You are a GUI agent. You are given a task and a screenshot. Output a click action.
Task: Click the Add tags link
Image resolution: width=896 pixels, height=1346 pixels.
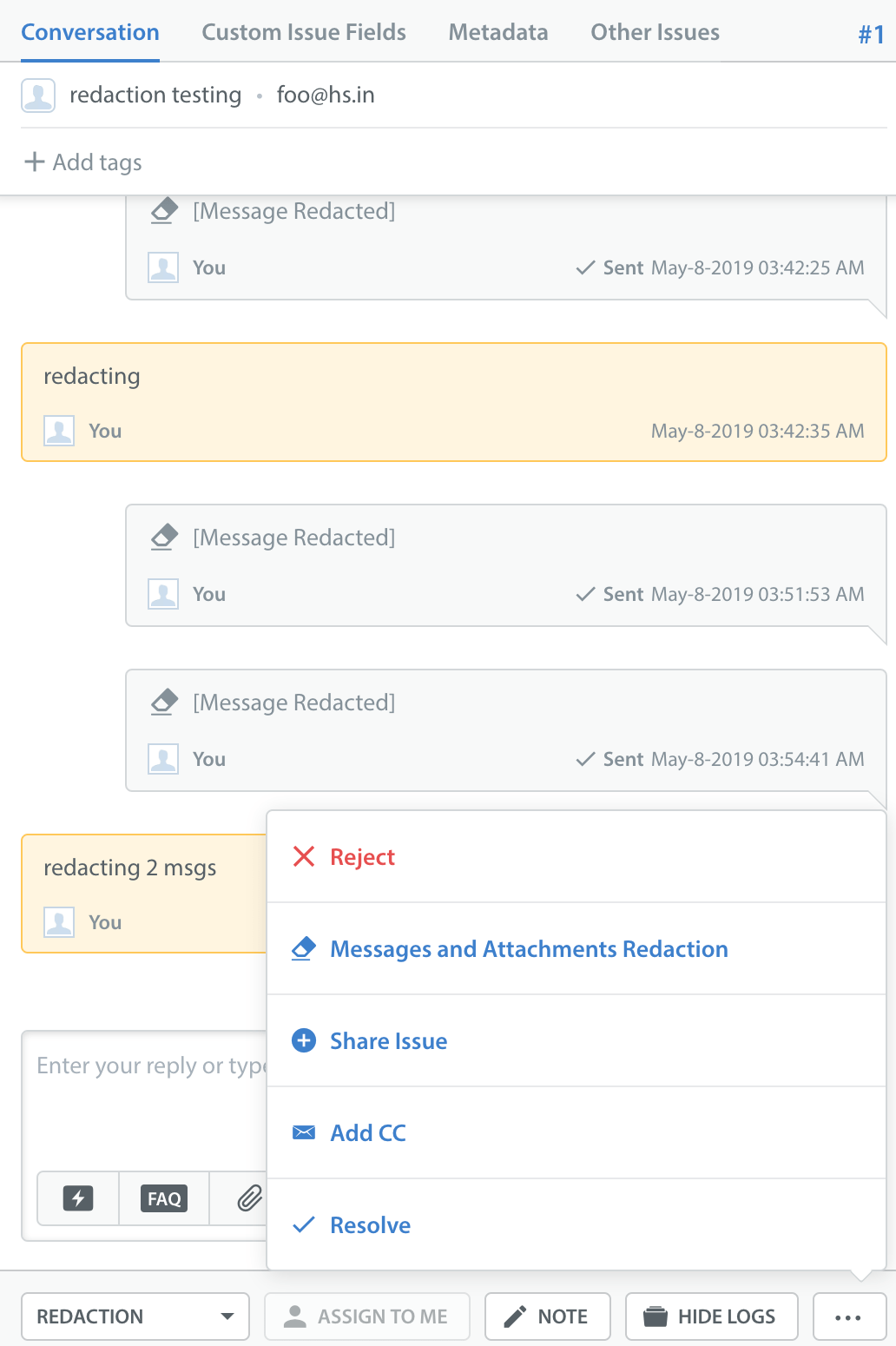(x=82, y=162)
